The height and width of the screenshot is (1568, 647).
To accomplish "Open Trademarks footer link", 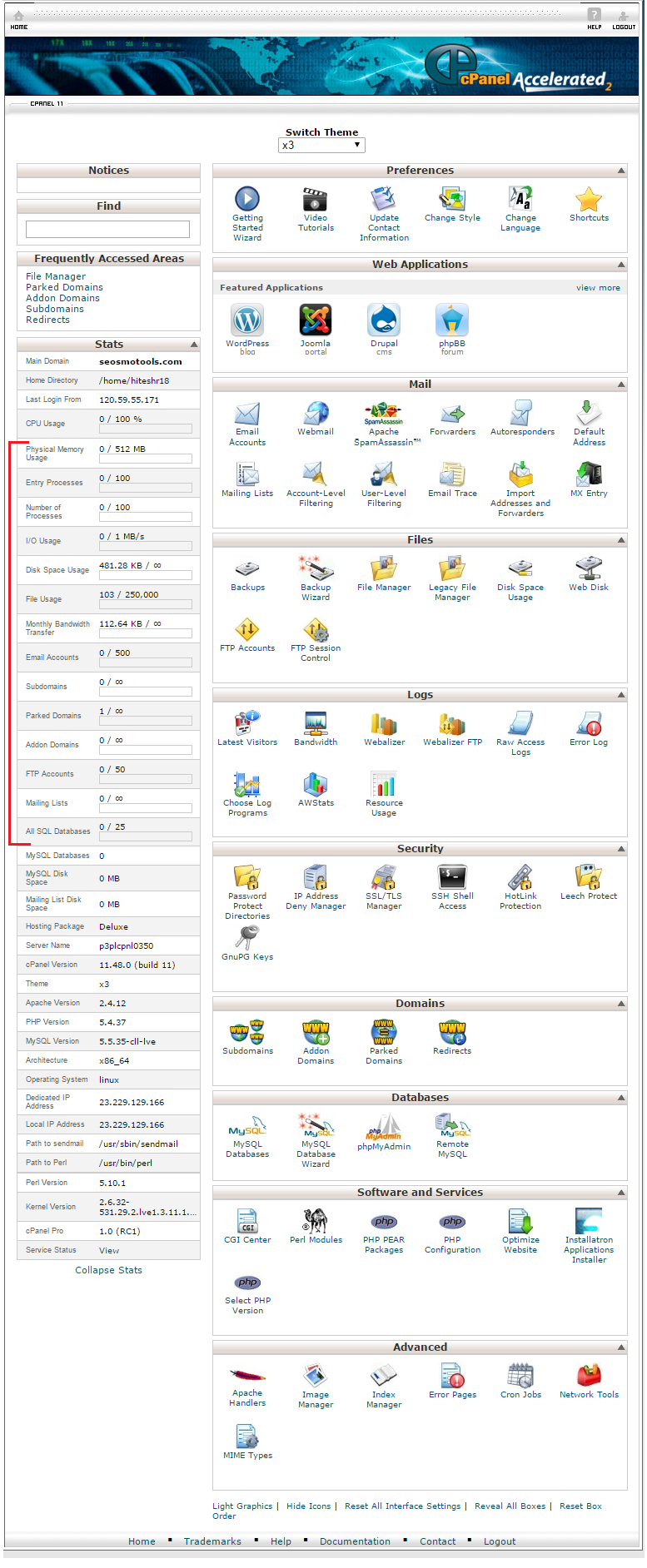I will [x=212, y=1541].
